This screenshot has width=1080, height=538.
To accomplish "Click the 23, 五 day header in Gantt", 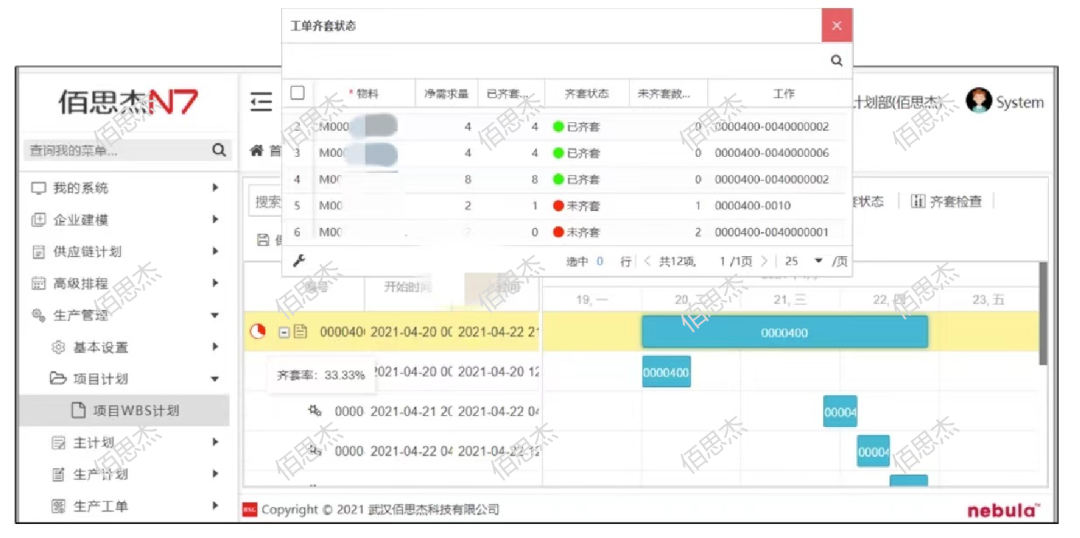I will [988, 300].
